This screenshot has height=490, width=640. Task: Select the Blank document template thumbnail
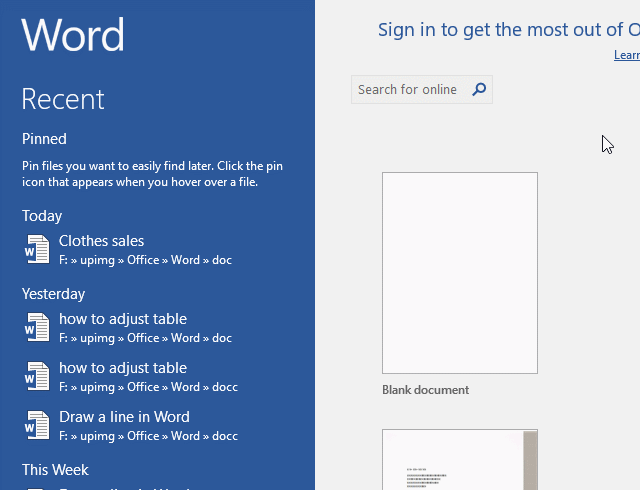click(460, 273)
